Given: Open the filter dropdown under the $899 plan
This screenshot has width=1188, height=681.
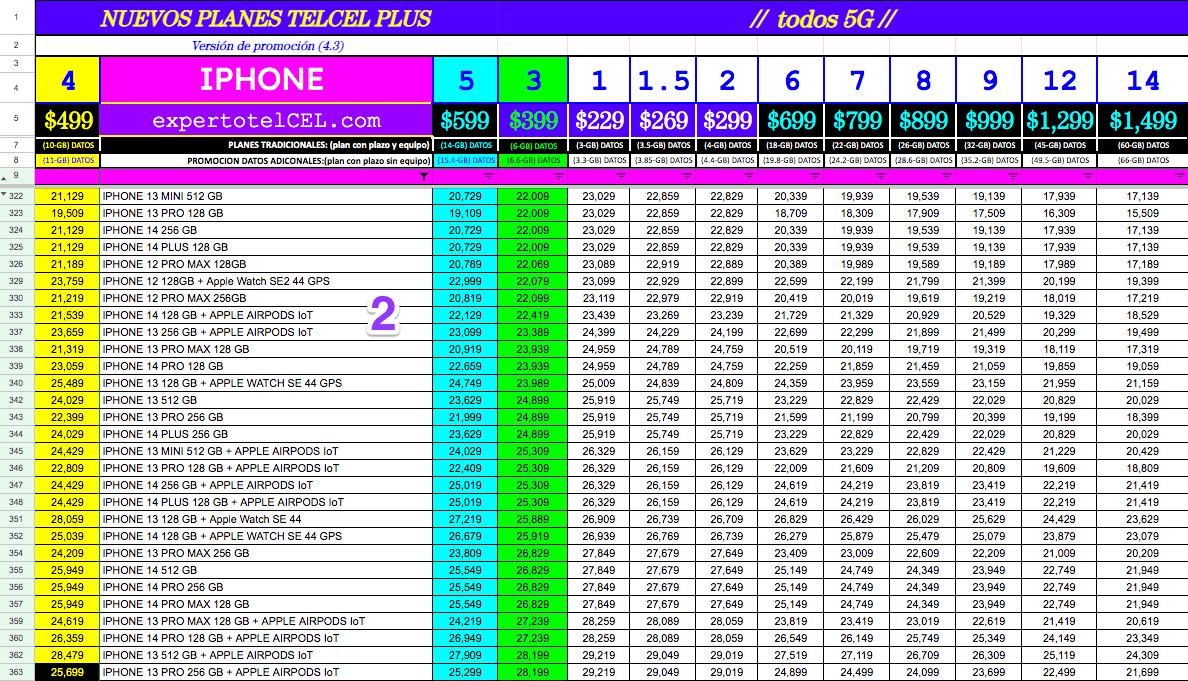Looking at the screenshot, I should click(x=946, y=176).
